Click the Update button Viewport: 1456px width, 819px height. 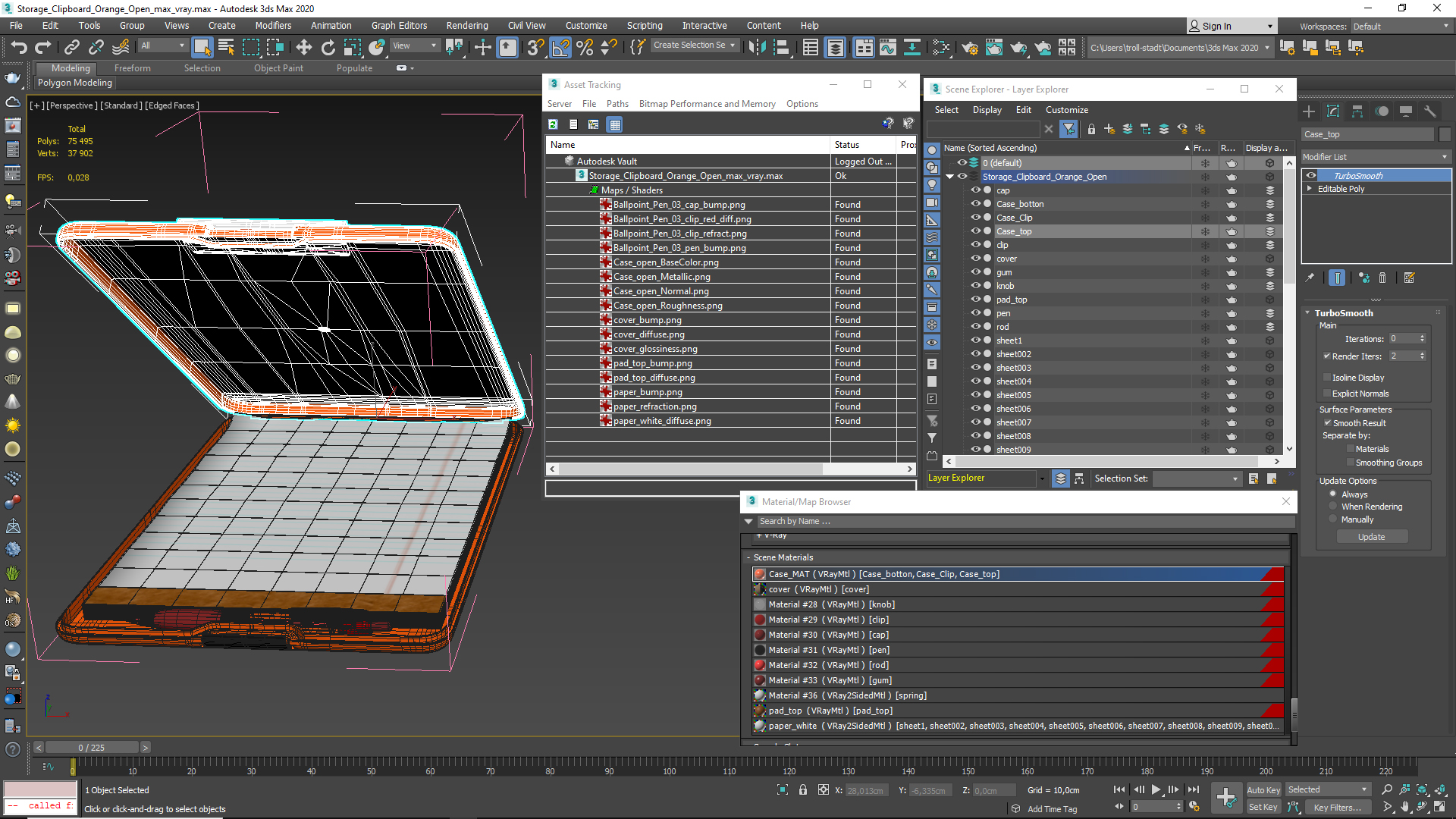tap(1371, 537)
